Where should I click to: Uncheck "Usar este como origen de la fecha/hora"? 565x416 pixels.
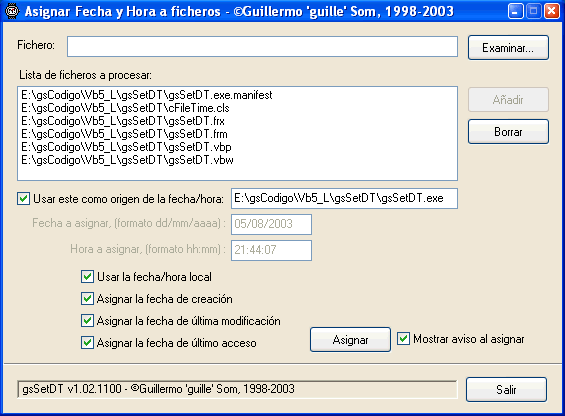pos(23,199)
